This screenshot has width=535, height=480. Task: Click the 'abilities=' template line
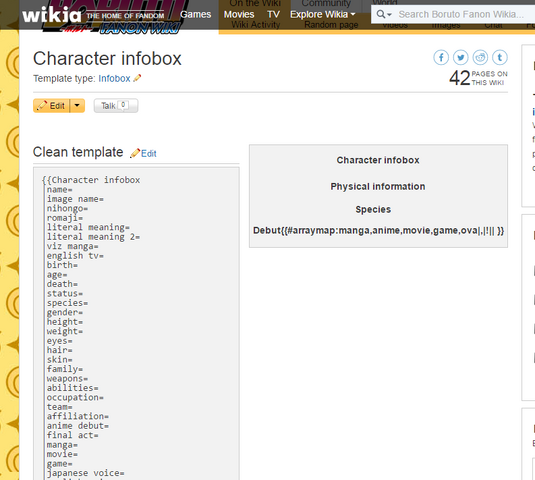coord(72,388)
